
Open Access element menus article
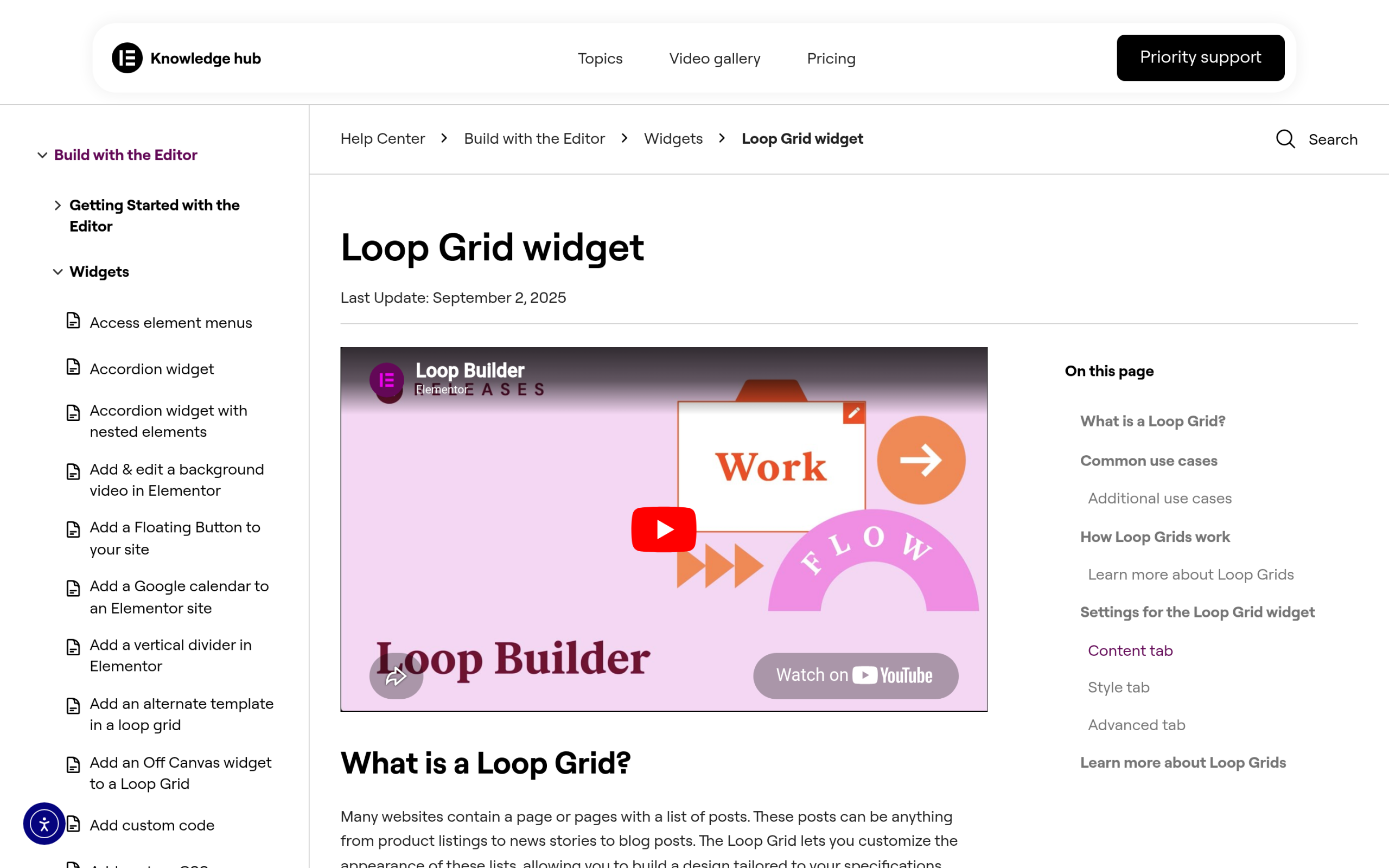click(x=170, y=323)
